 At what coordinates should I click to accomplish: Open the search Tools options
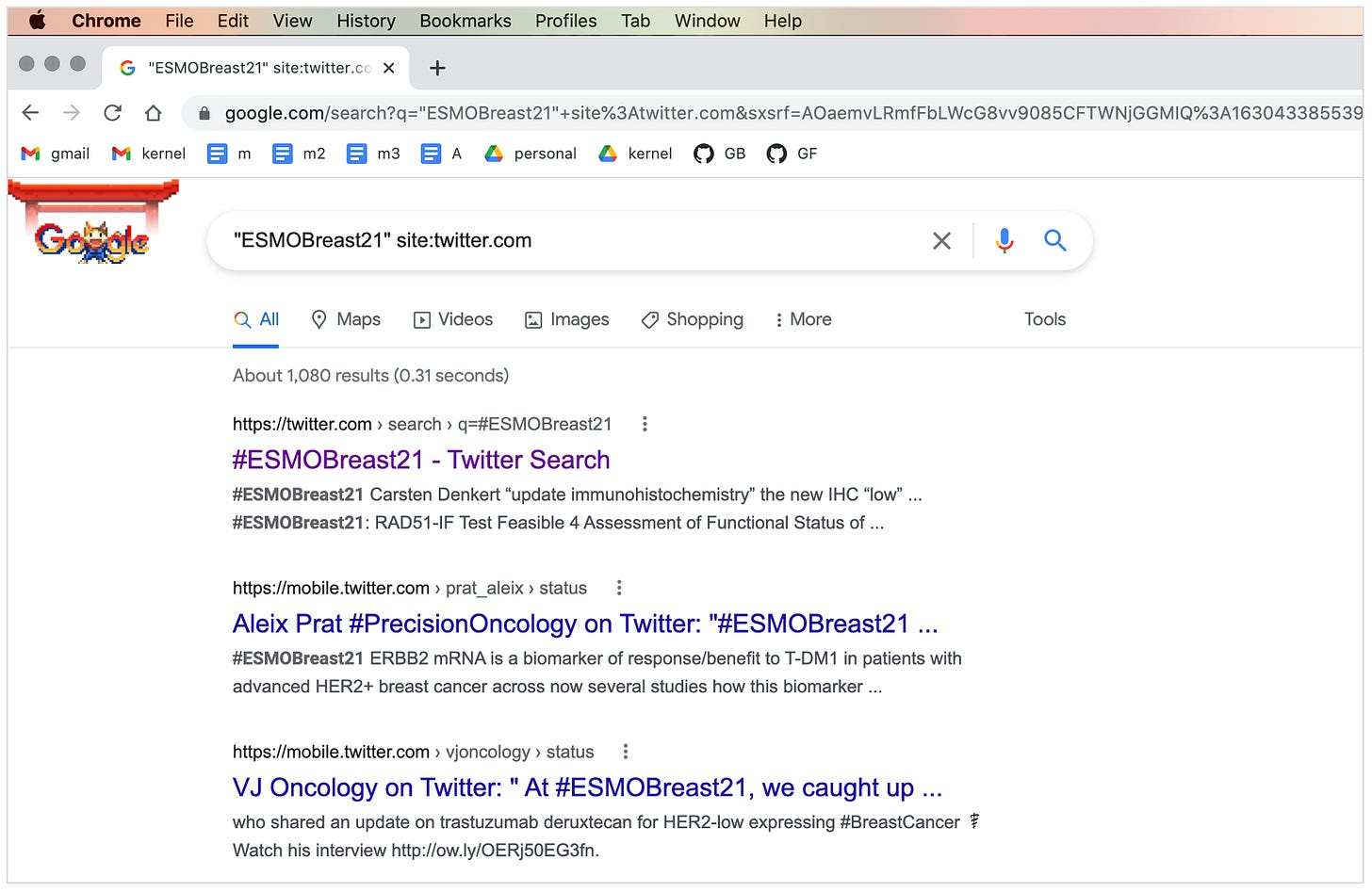1045,320
